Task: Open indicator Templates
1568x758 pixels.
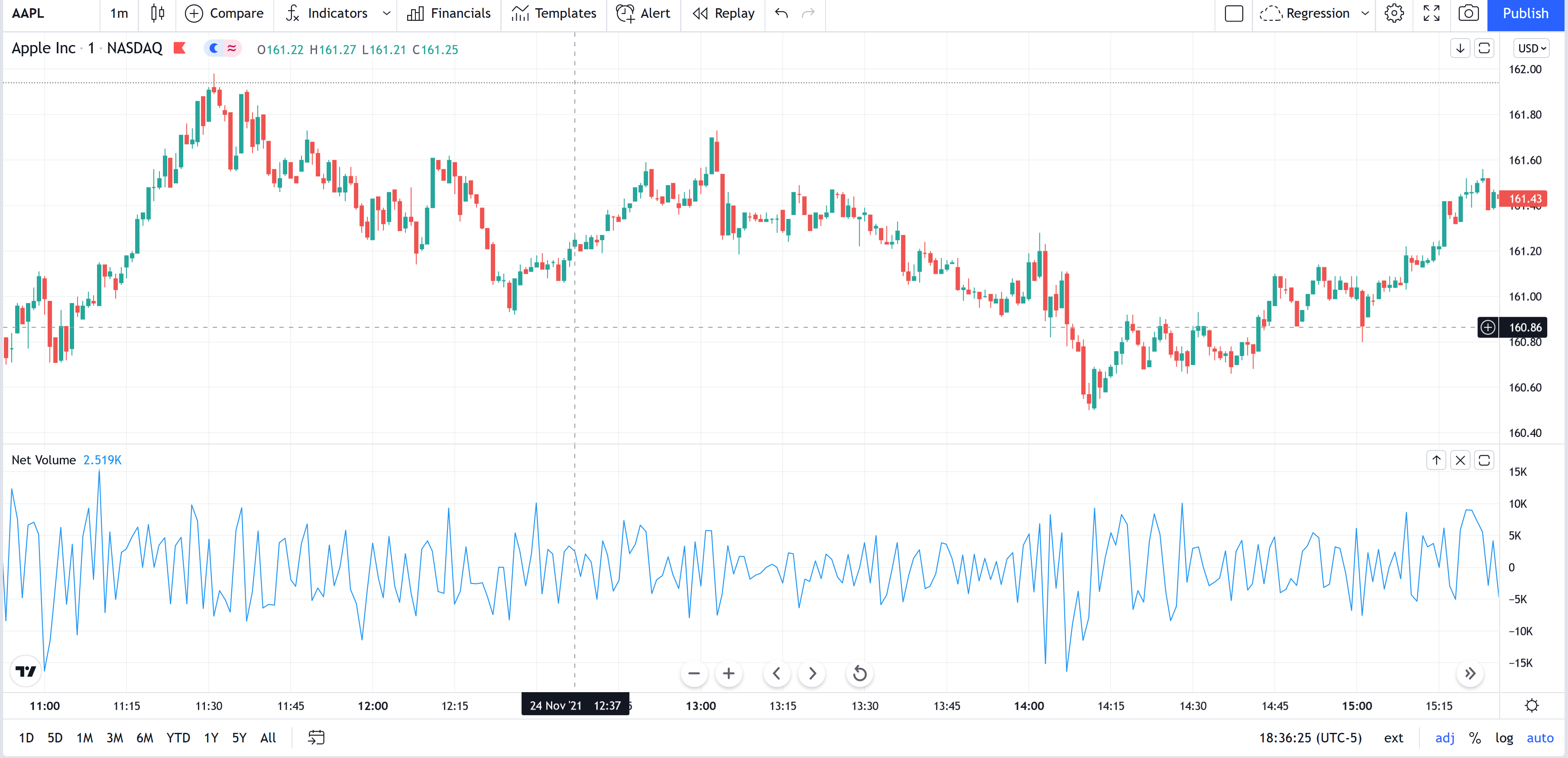Action: [x=553, y=13]
